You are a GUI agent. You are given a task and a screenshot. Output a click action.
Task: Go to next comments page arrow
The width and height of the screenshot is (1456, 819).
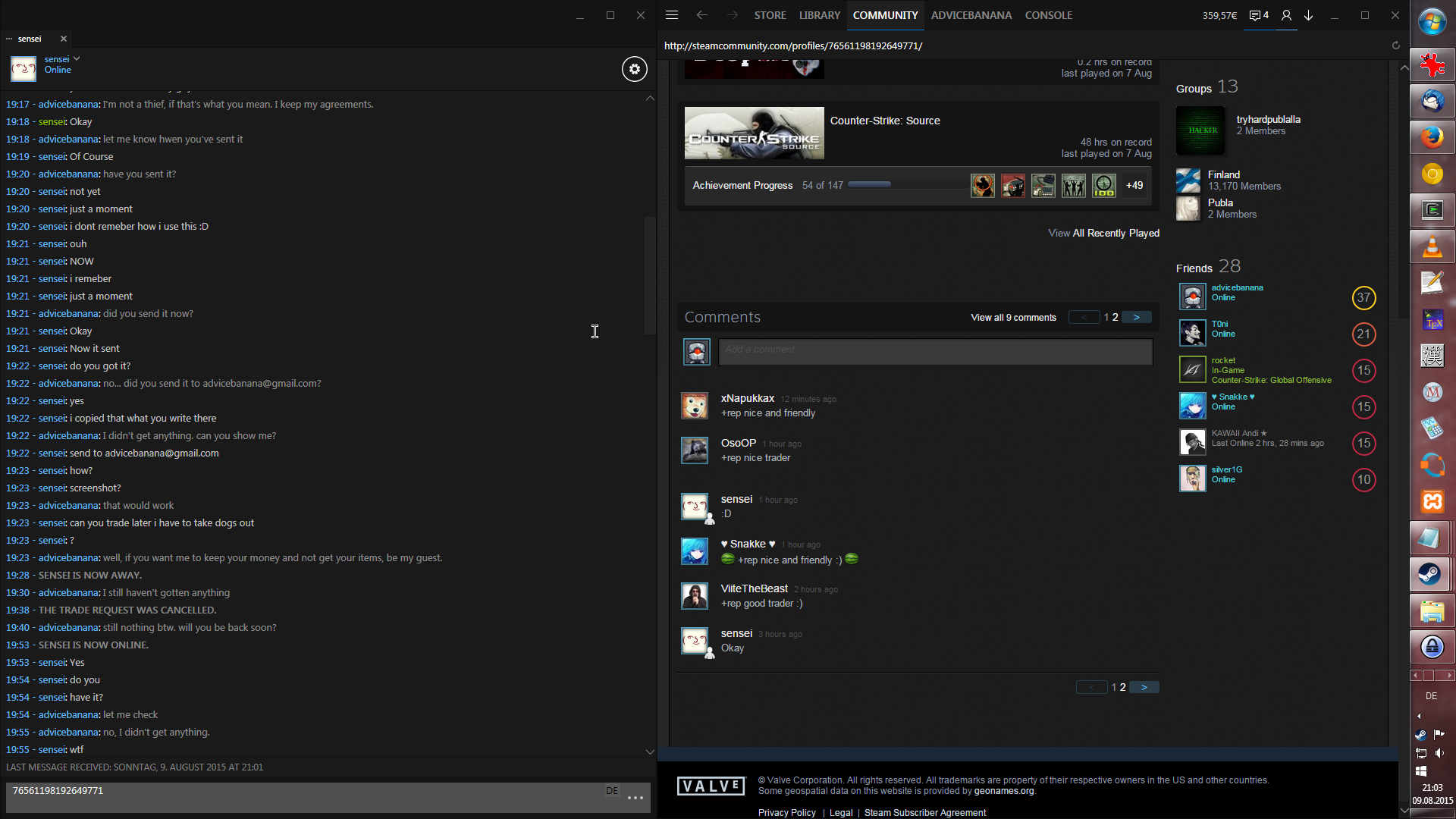[x=1136, y=318]
